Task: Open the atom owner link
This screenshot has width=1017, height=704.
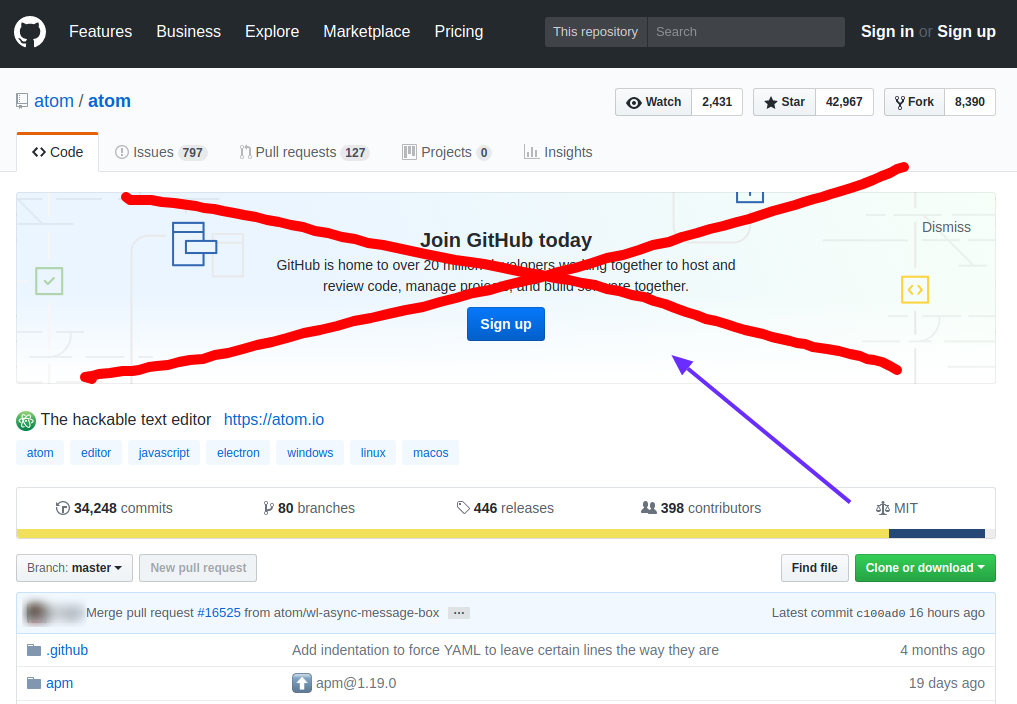Action: pos(54,101)
